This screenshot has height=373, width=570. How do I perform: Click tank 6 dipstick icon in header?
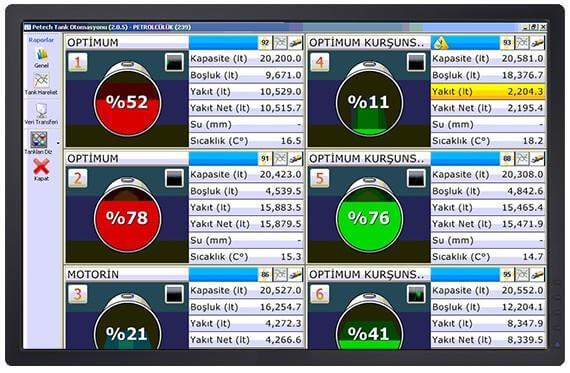pyautogui.click(x=537, y=275)
